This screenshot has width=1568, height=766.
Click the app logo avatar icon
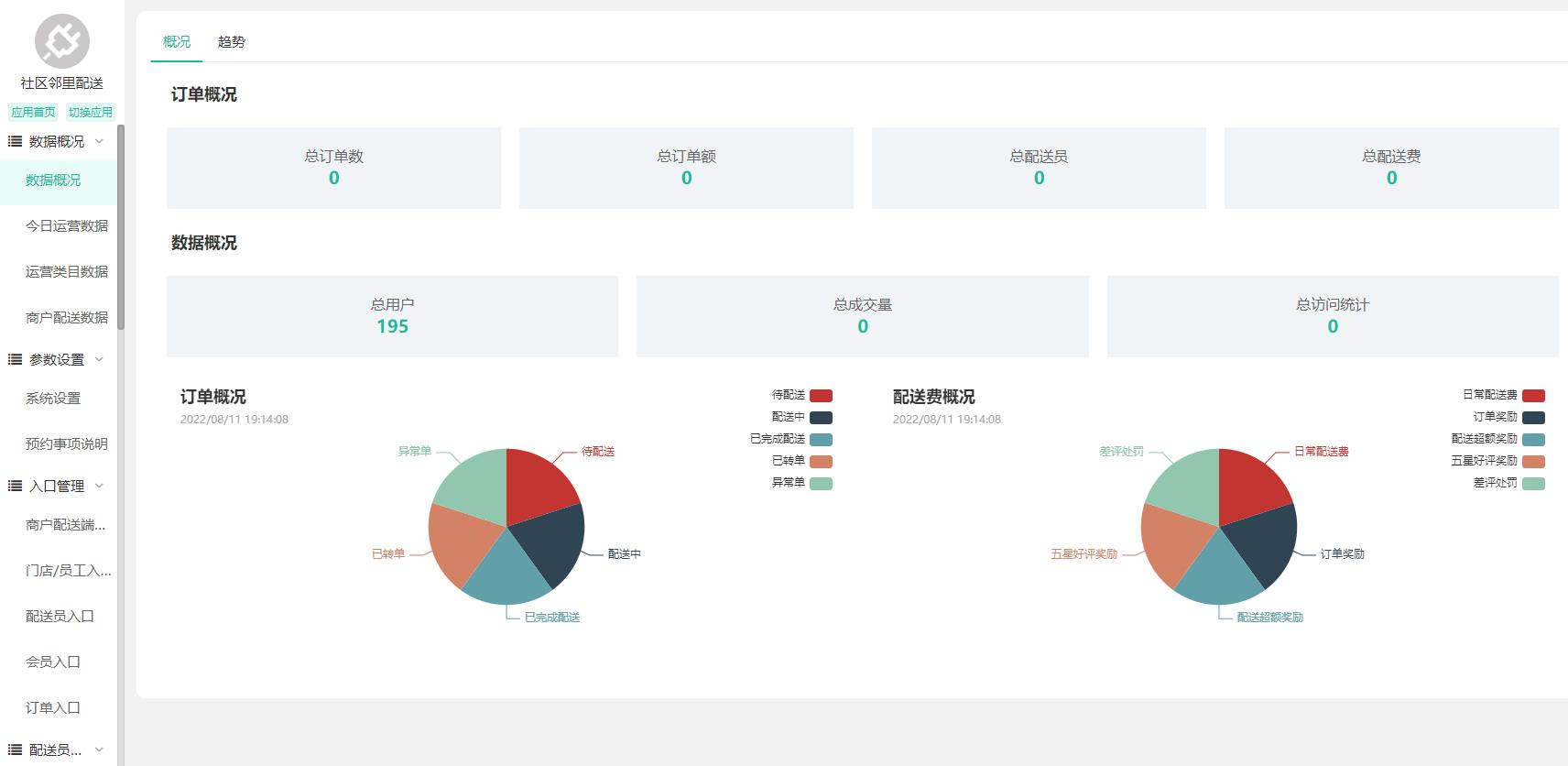[62, 41]
